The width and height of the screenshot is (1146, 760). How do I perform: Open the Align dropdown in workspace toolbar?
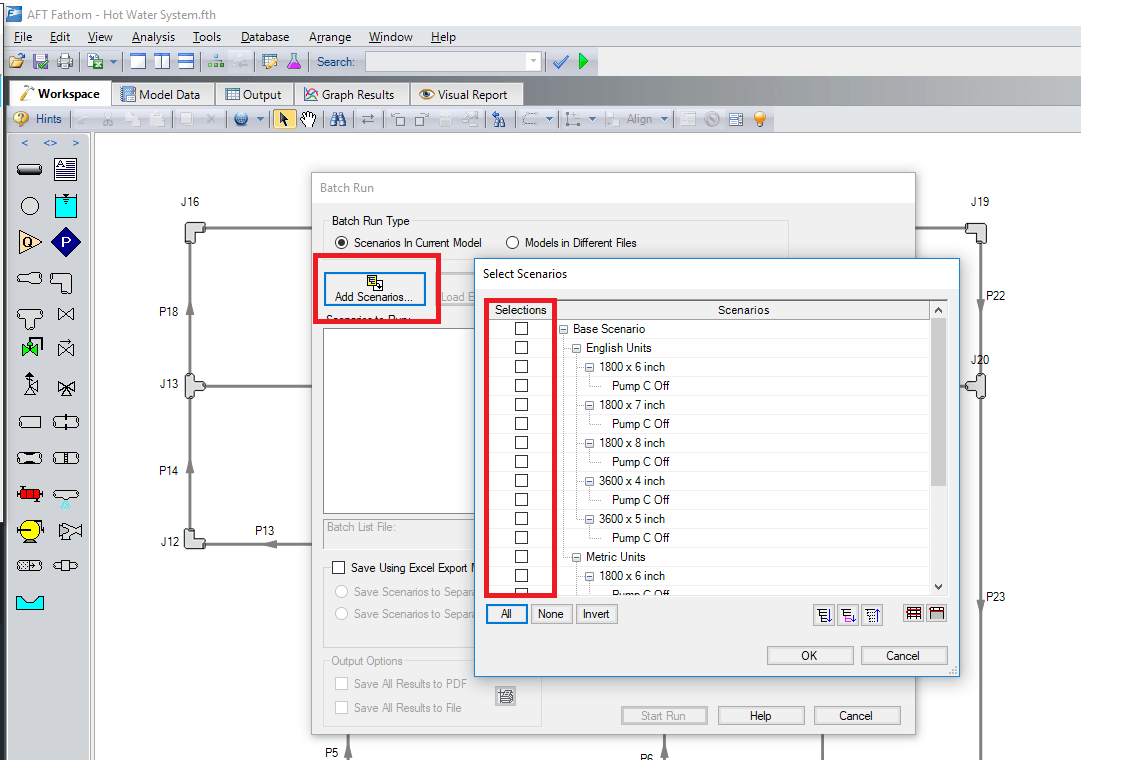pyautogui.click(x=664, y=119)
